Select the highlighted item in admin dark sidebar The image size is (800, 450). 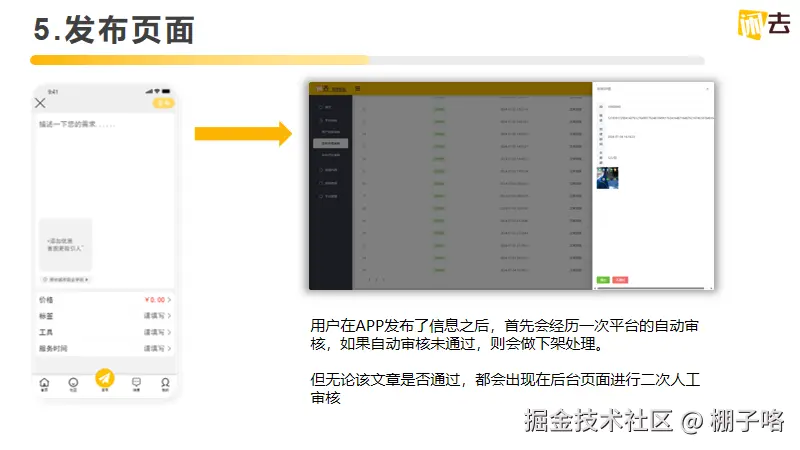[331, 143]
